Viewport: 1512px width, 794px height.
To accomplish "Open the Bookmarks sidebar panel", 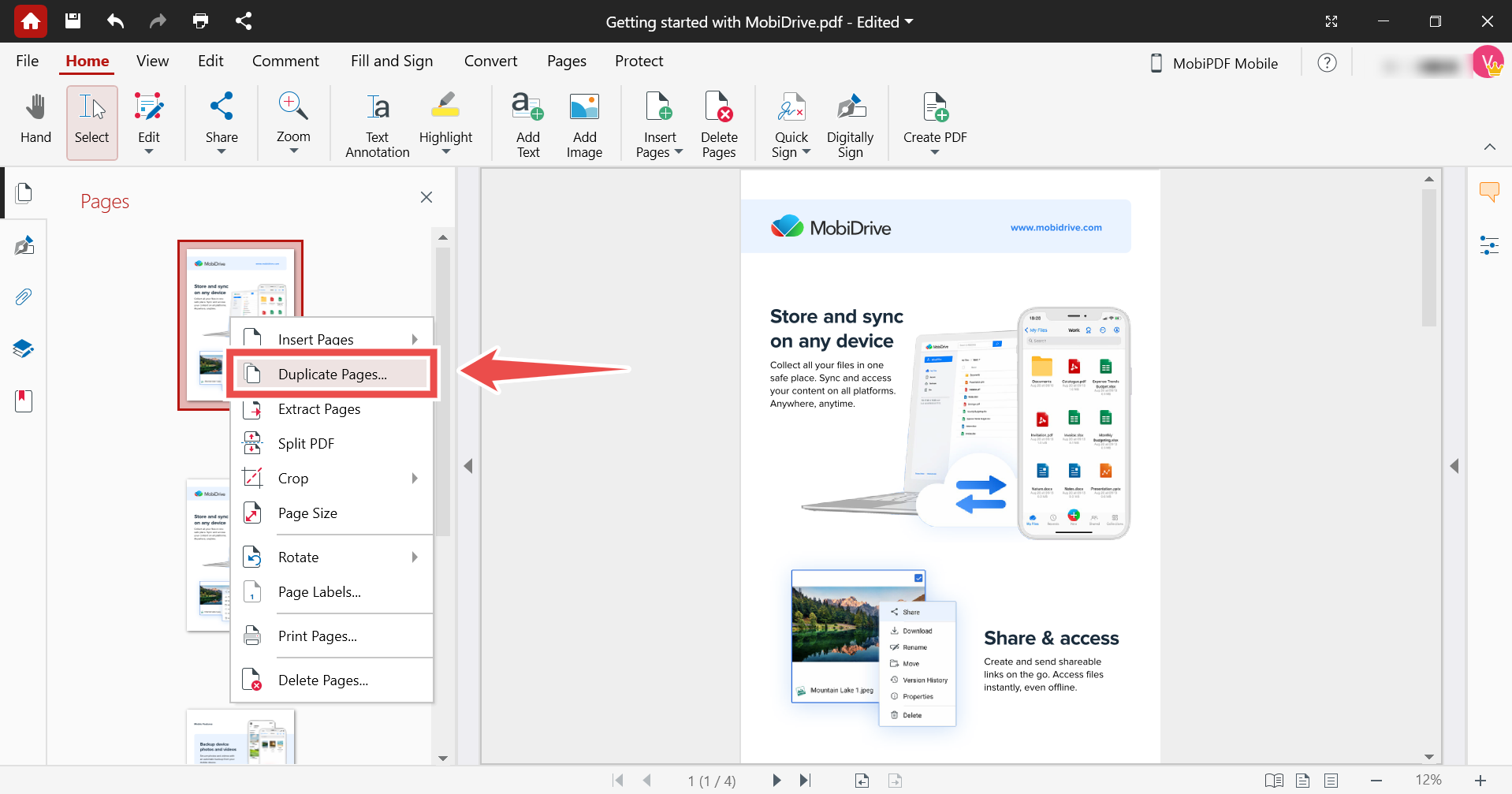I will 24,401.
